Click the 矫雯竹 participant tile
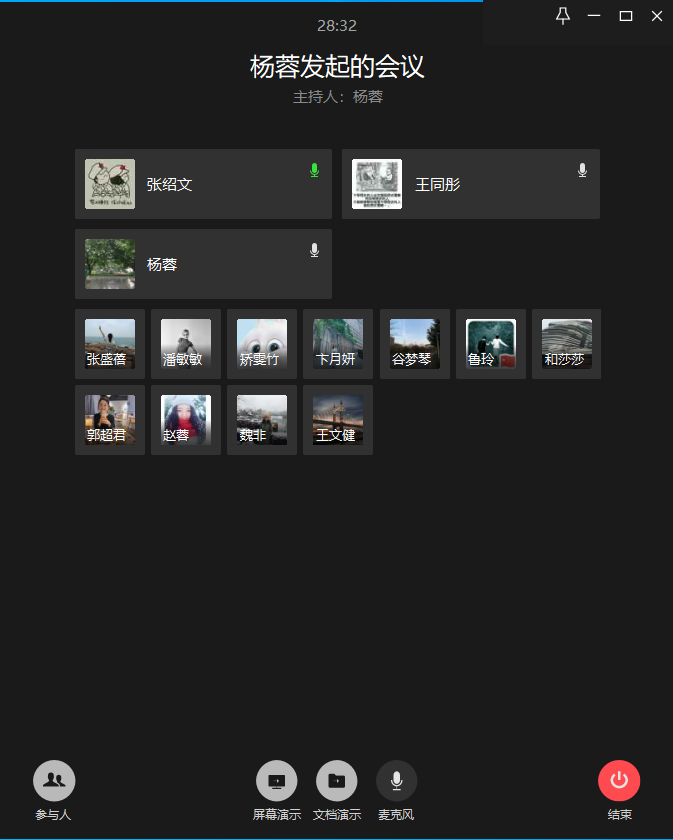The image size is (673, 840). coord(262,344)
